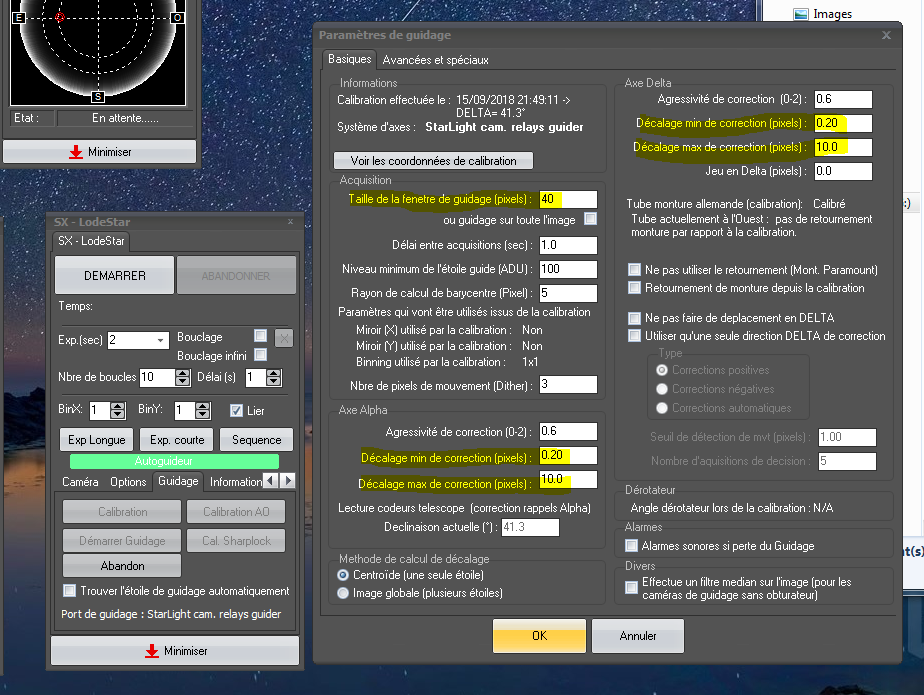
Task: Click Axe Delta Agressivité de correction field
Action: pyautogui.click(x=843, y=99)
